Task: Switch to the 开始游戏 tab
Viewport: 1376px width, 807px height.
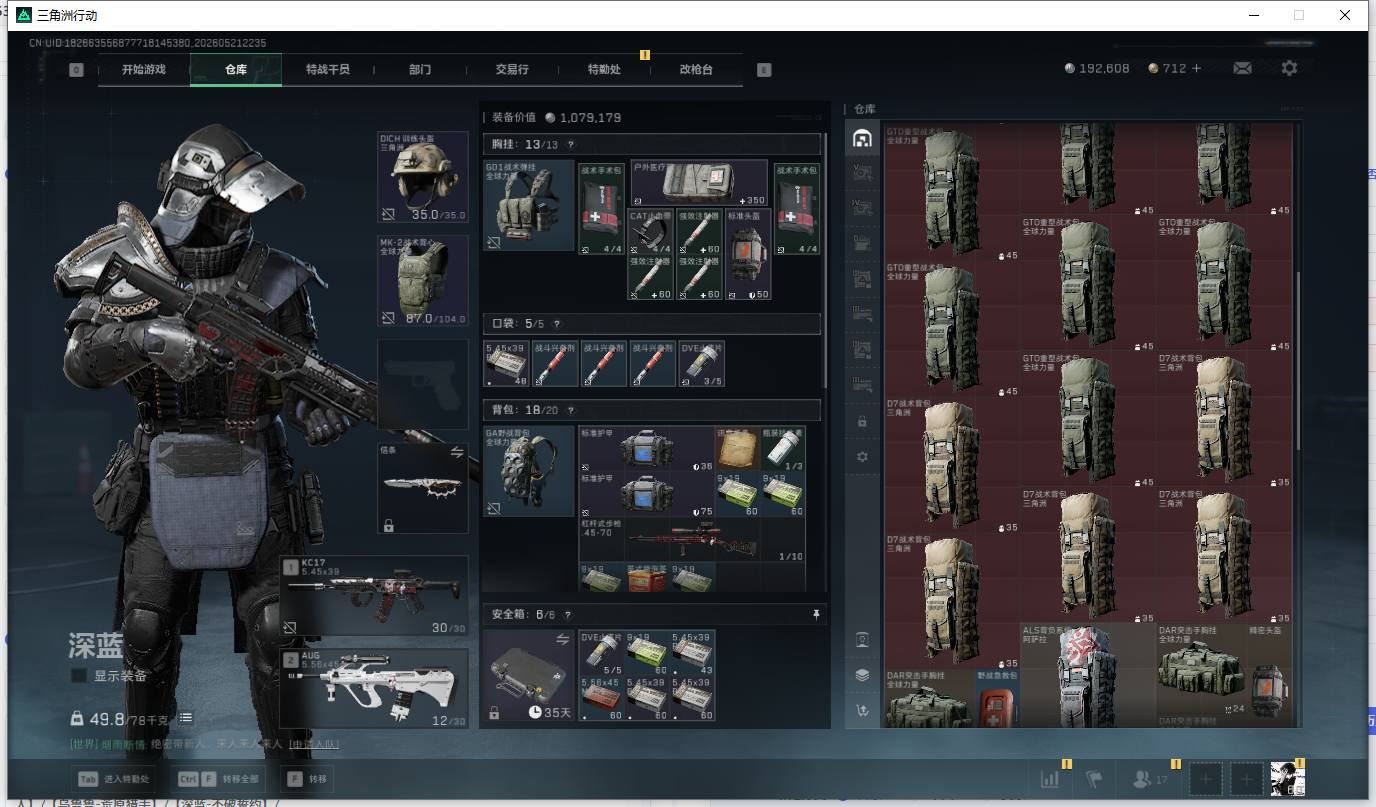Action: pos(144,69)
